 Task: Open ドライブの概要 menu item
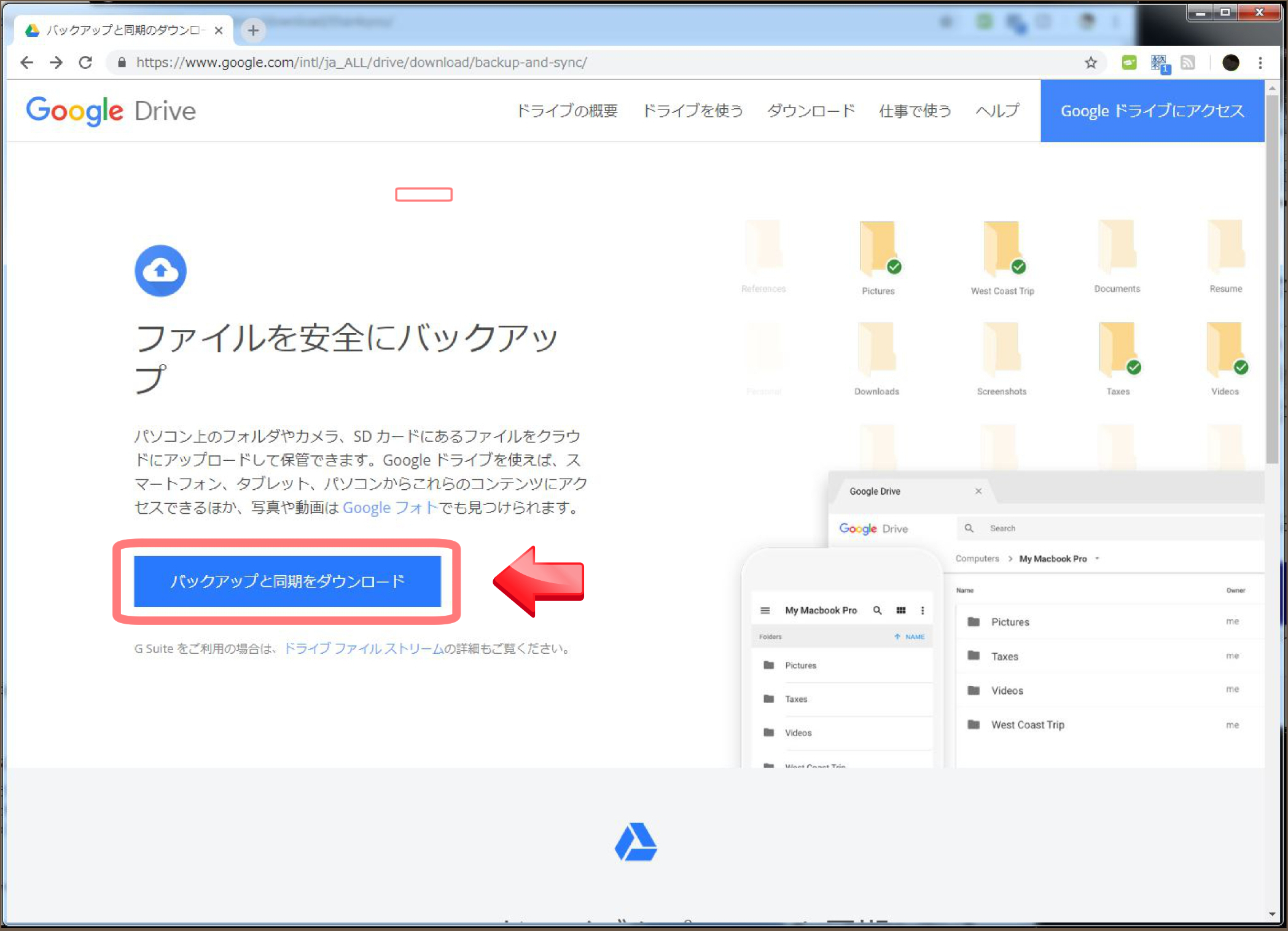(567, 111)
